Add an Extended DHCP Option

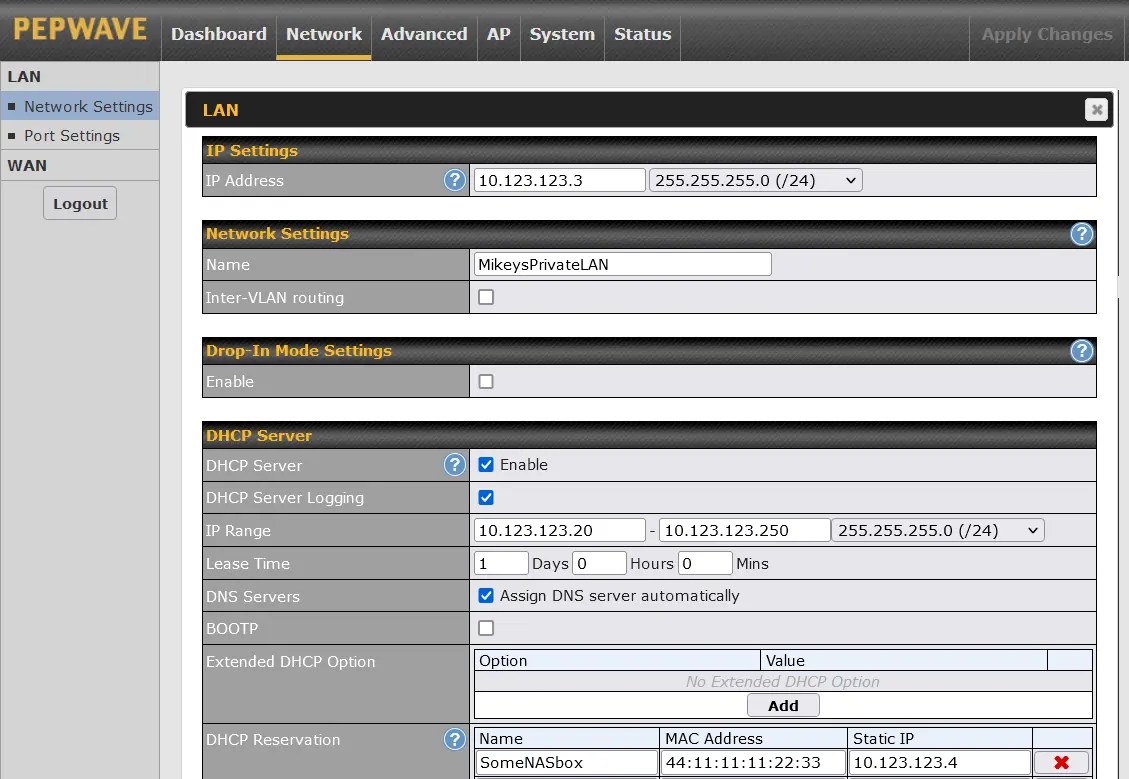click(783, 704)
